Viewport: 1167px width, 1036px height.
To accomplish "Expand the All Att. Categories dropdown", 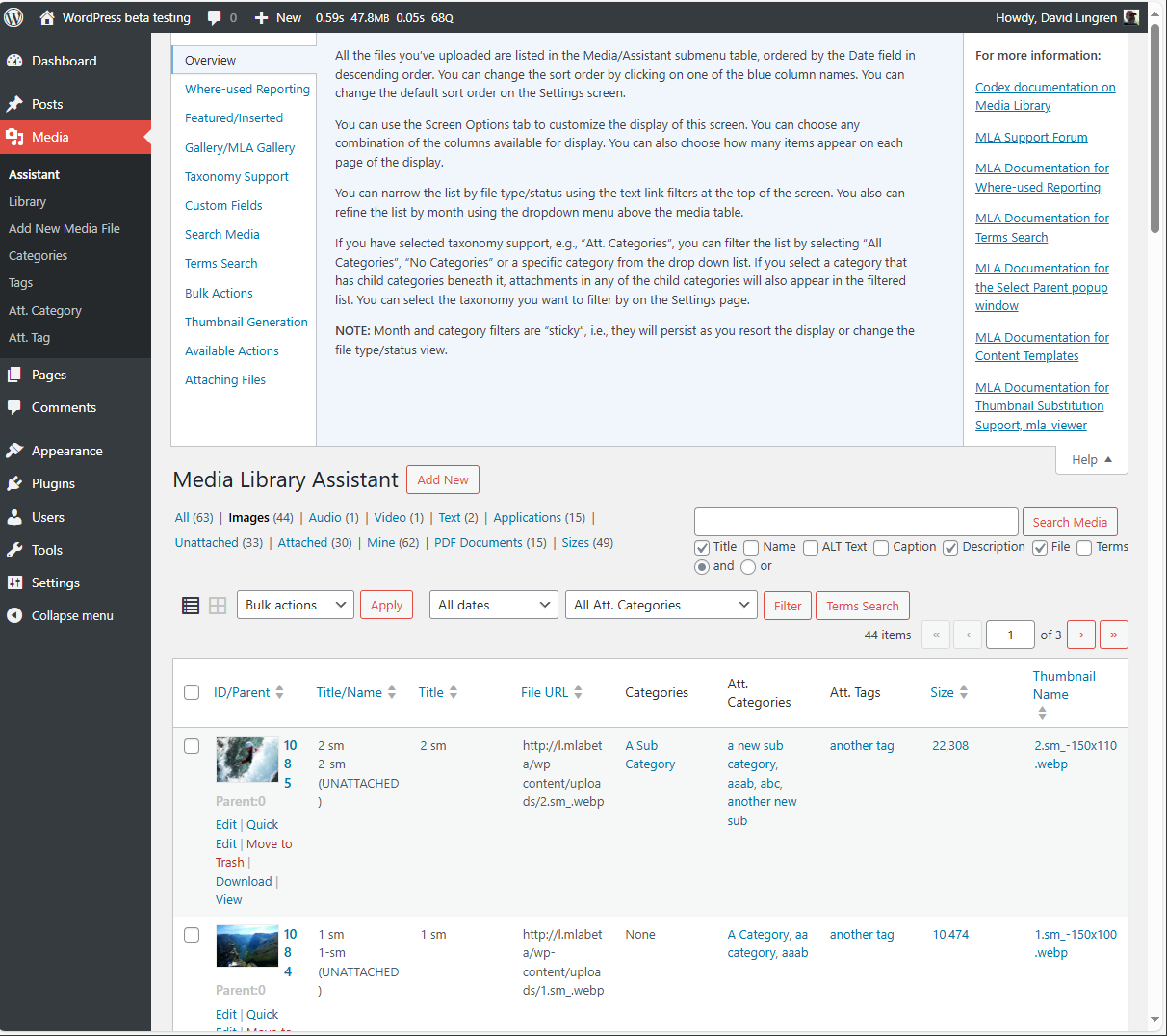I will pyautogui.click(x=661, y=605).
